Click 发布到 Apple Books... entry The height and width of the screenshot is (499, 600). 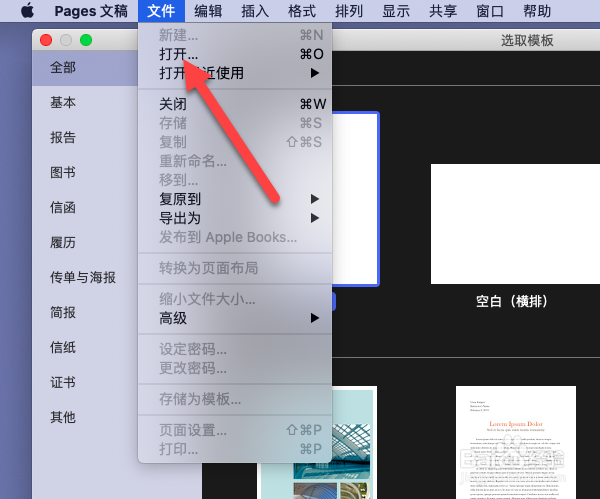click(x=235, y=237)
